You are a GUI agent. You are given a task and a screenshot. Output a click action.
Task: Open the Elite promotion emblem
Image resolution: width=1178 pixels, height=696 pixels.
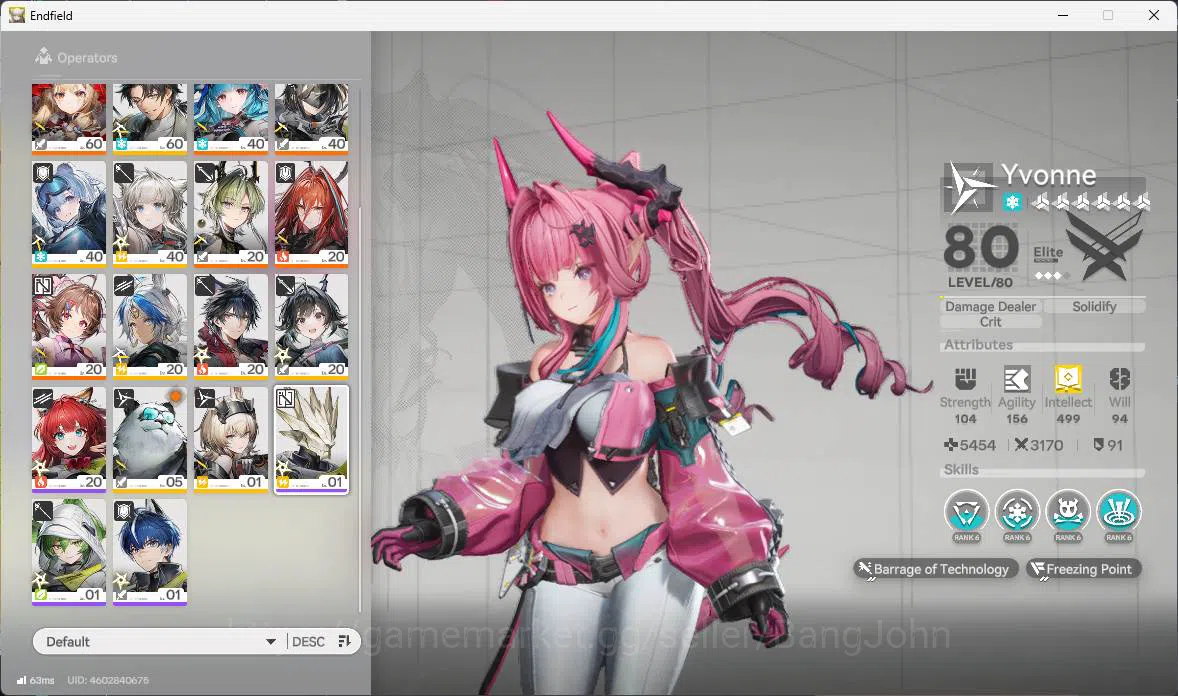tap(1104, 245)
